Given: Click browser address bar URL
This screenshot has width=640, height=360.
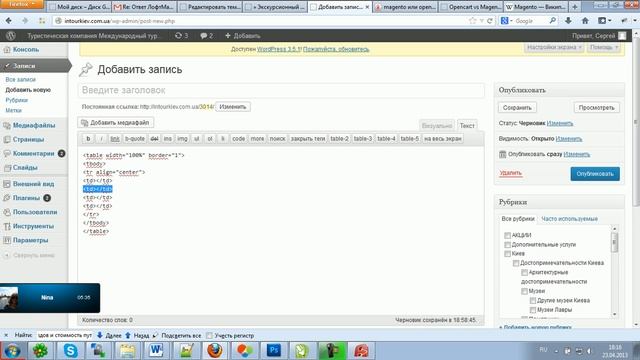Looking at the screenshot, I should pyautogui.click(x=120, y=21).
